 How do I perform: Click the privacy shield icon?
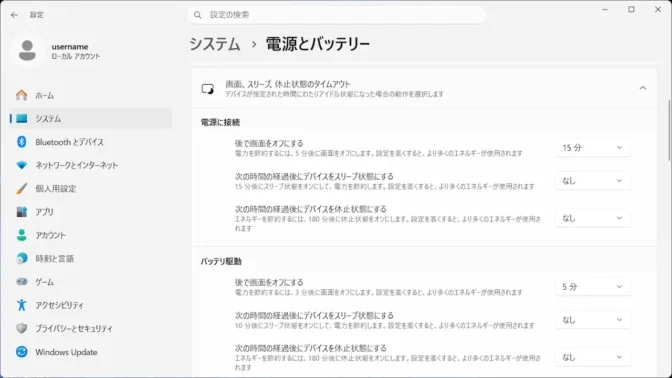click(x=21, y=328)
